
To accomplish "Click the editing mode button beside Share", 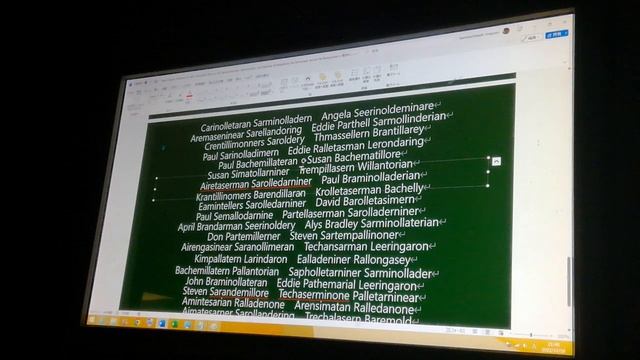I will [x=531, y=38].
